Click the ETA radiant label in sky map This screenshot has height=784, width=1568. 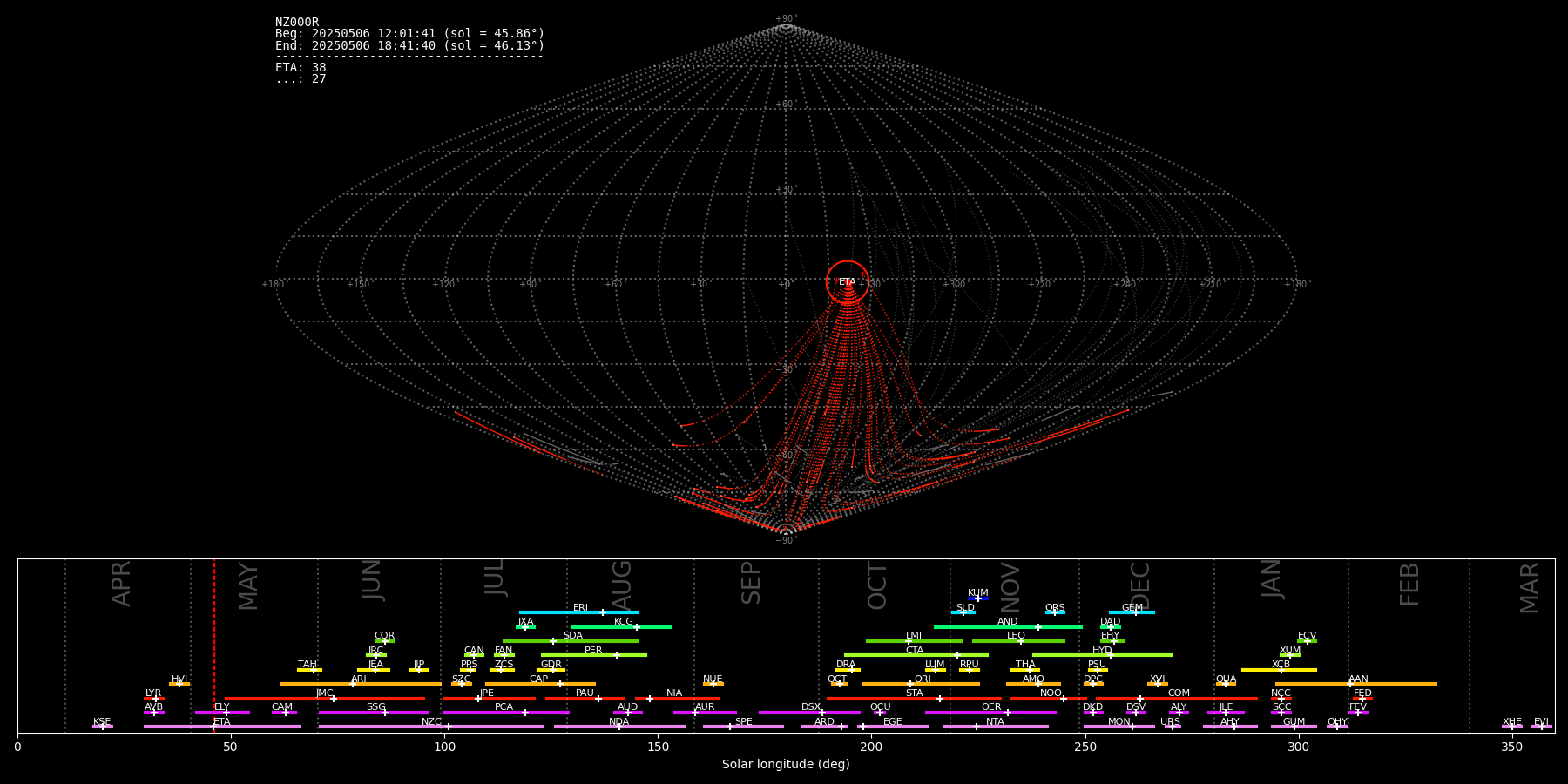pos(847,282)
